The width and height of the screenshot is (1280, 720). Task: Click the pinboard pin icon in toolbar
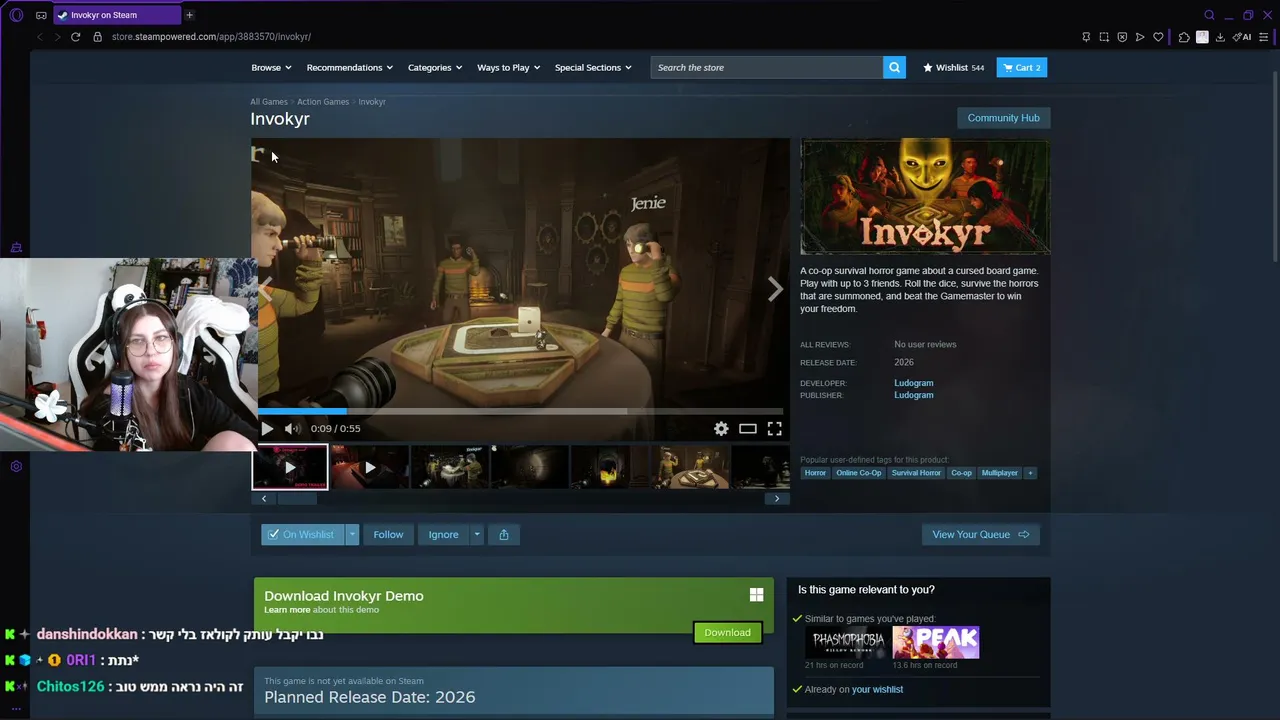coord(1086,37)
